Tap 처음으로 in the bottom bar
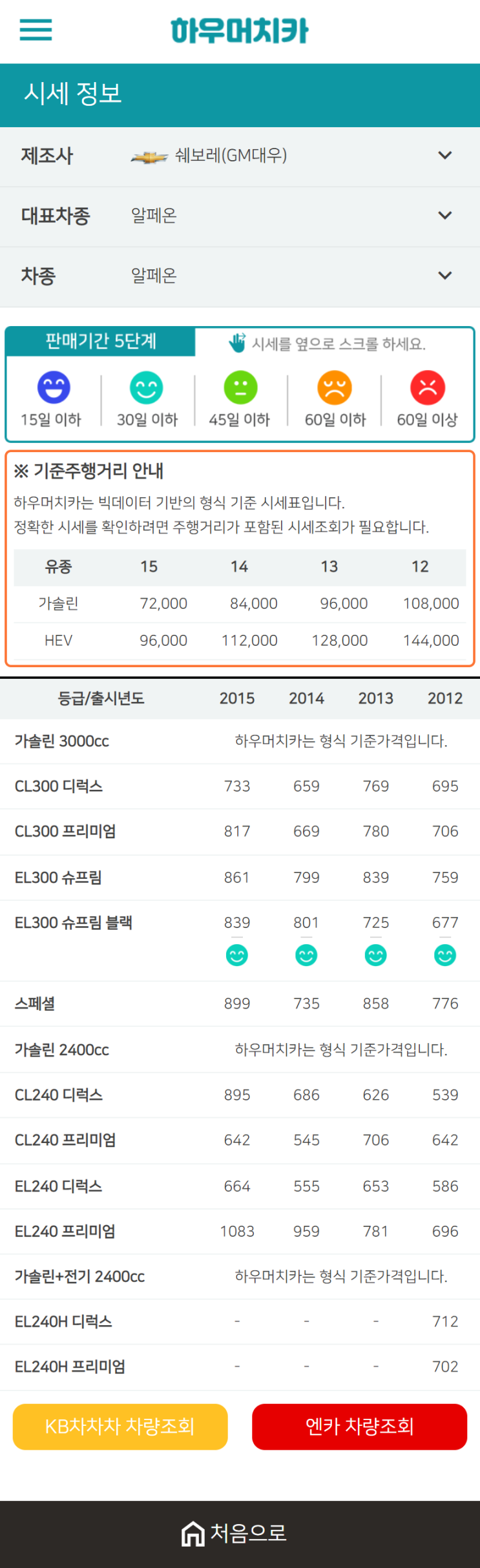Viewport: 480px width, 1568px height. (x=249, y=1533)
